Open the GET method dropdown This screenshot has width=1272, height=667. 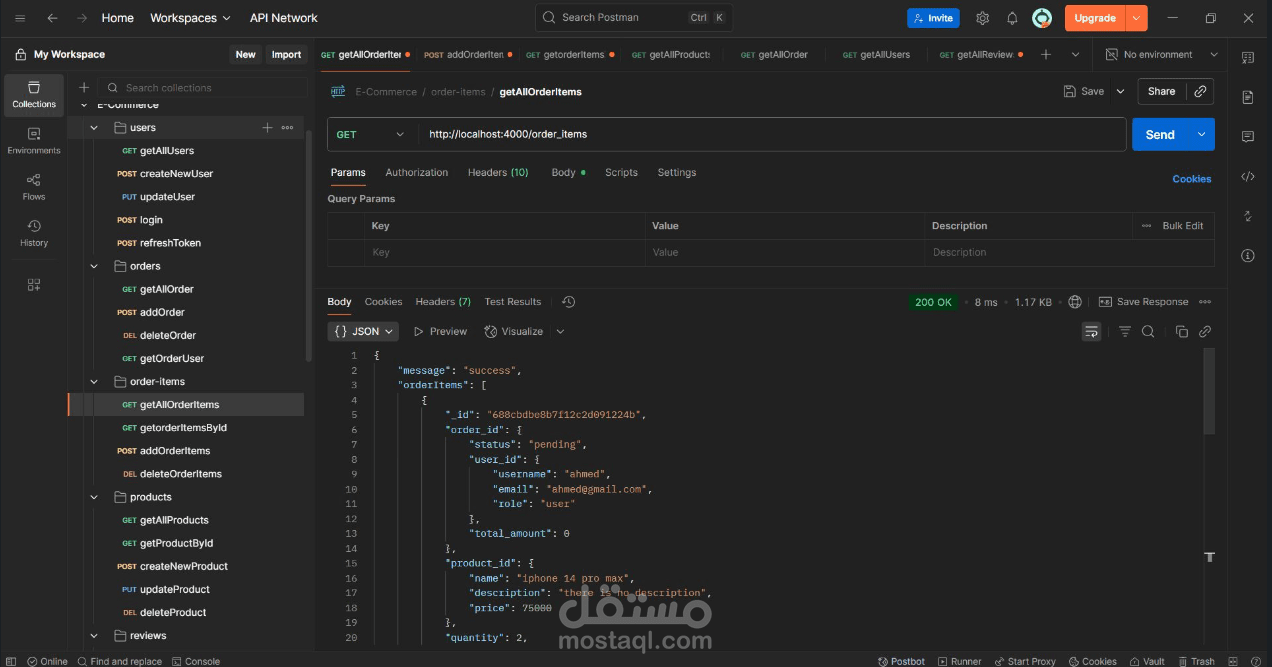[372, 134]
